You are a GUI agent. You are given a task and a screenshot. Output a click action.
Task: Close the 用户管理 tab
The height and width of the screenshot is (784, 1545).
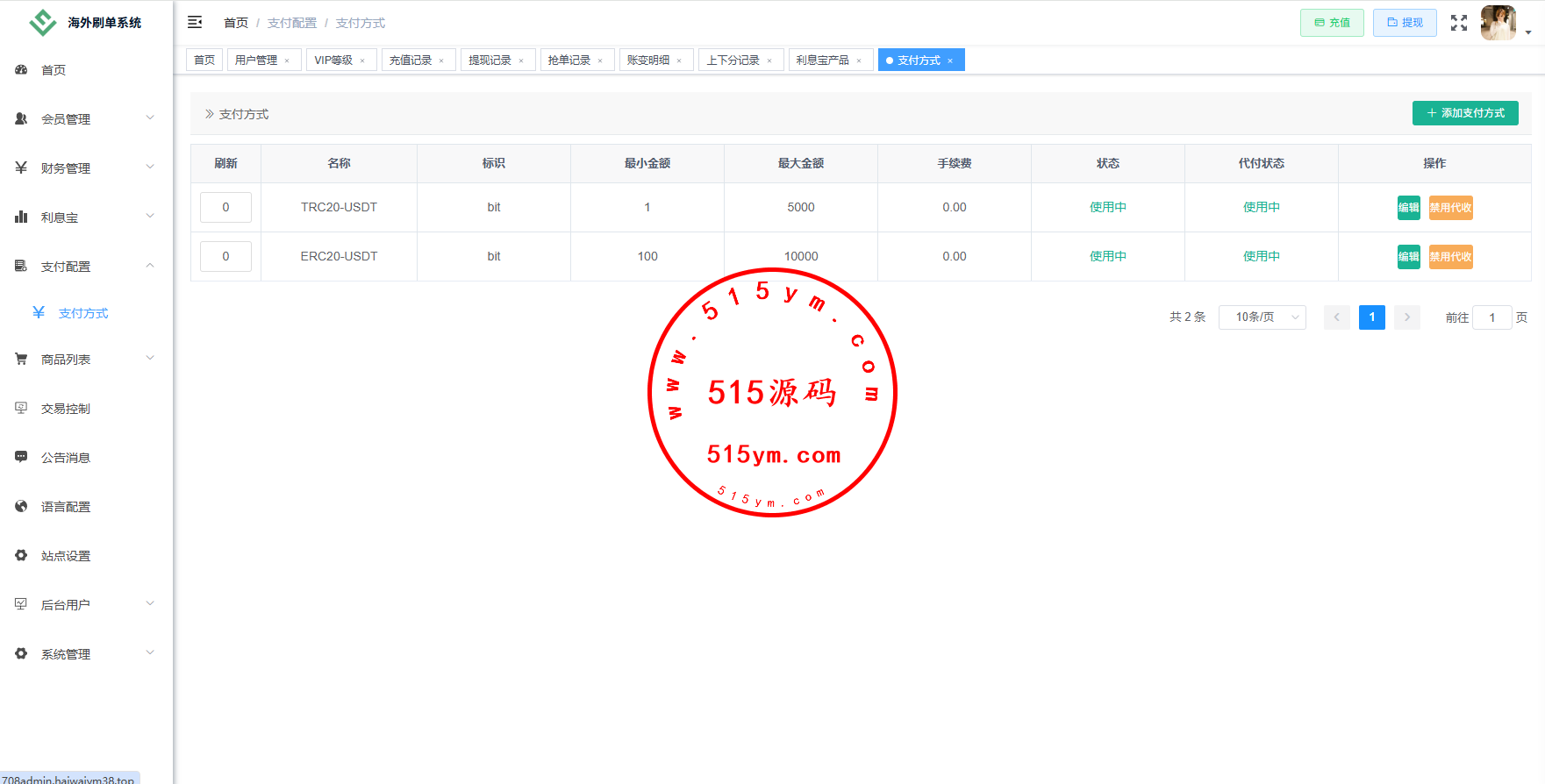(287, 61)
